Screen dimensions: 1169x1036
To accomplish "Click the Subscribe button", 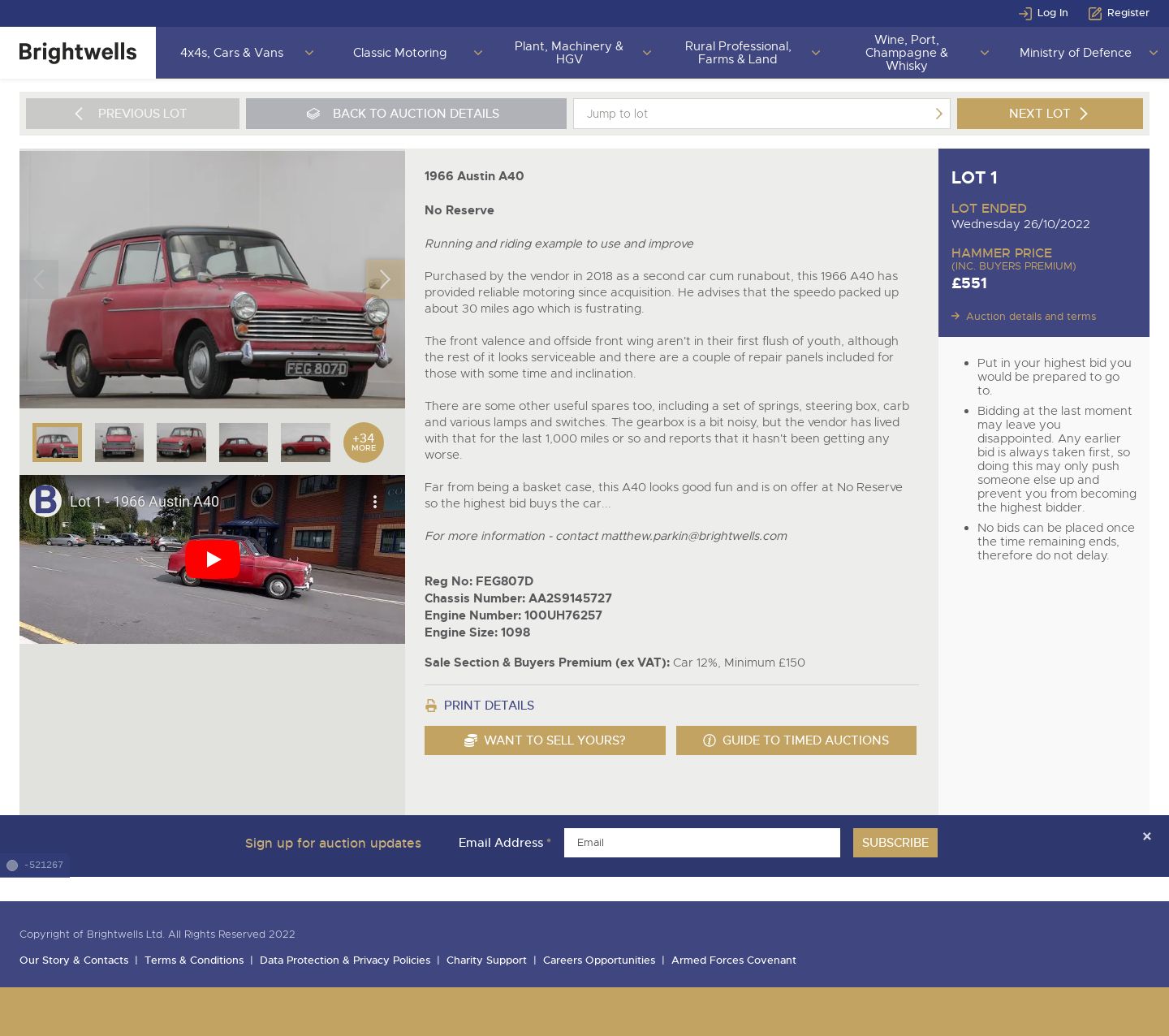I will [895, 843].
